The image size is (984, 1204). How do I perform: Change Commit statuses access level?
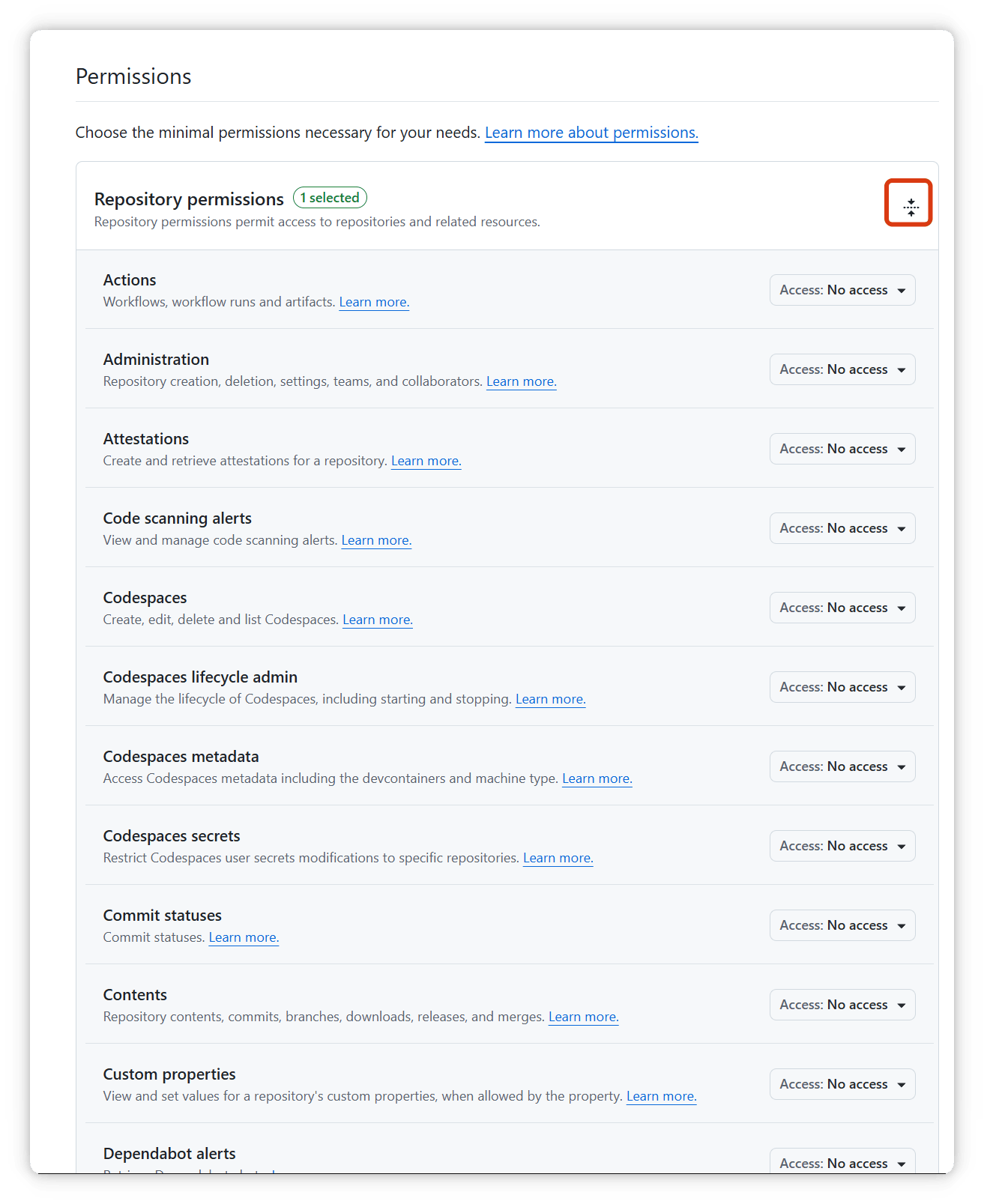842,925
